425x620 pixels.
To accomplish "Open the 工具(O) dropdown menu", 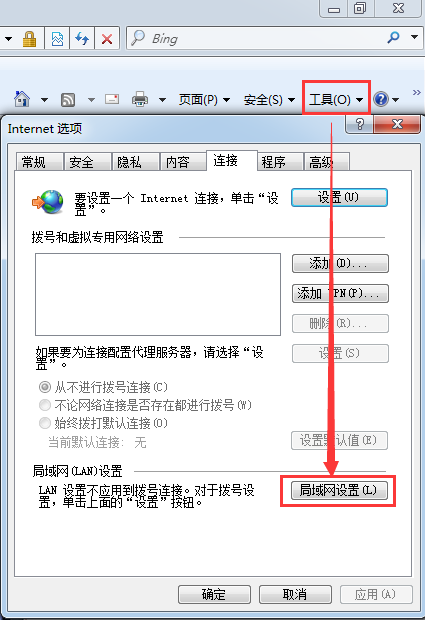I will tap(336, 100).
